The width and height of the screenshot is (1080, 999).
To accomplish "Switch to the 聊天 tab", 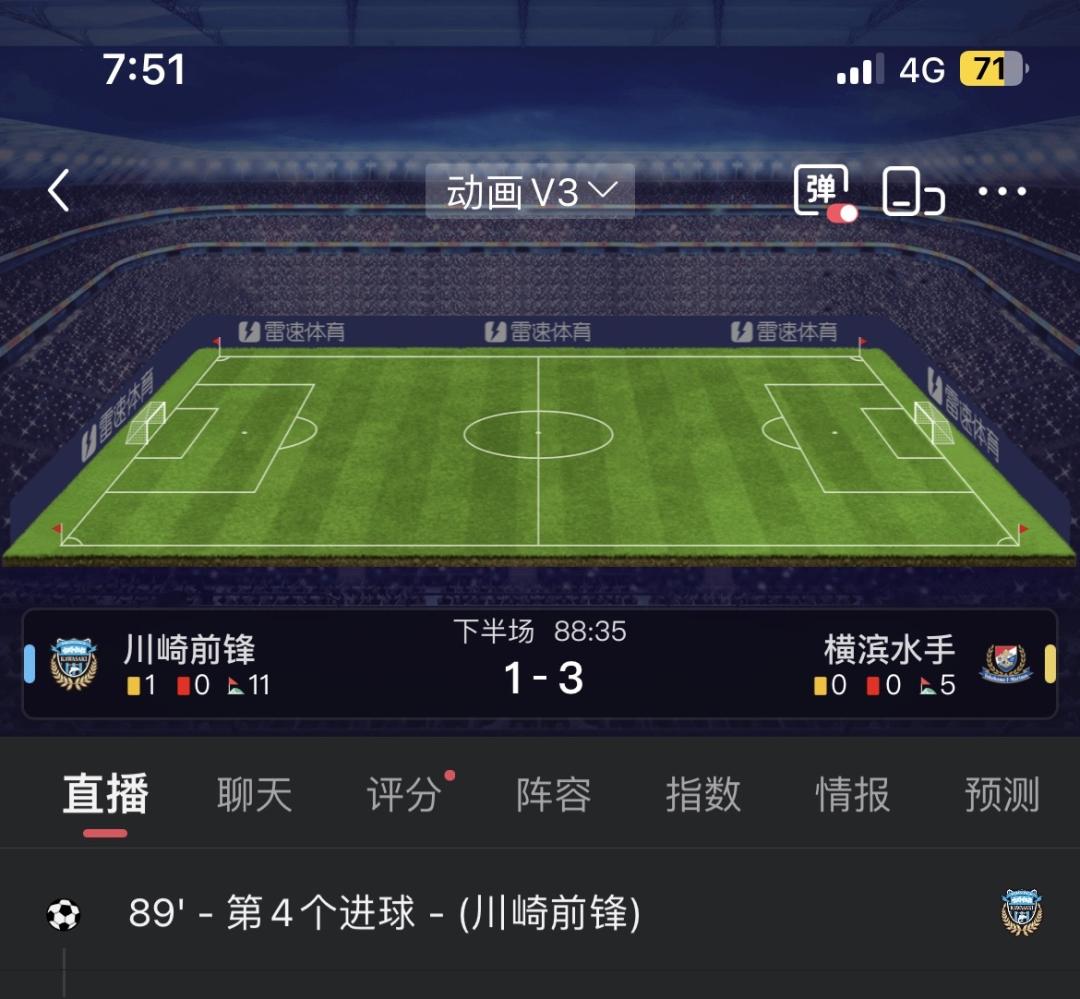I will [x=255, y=794].
